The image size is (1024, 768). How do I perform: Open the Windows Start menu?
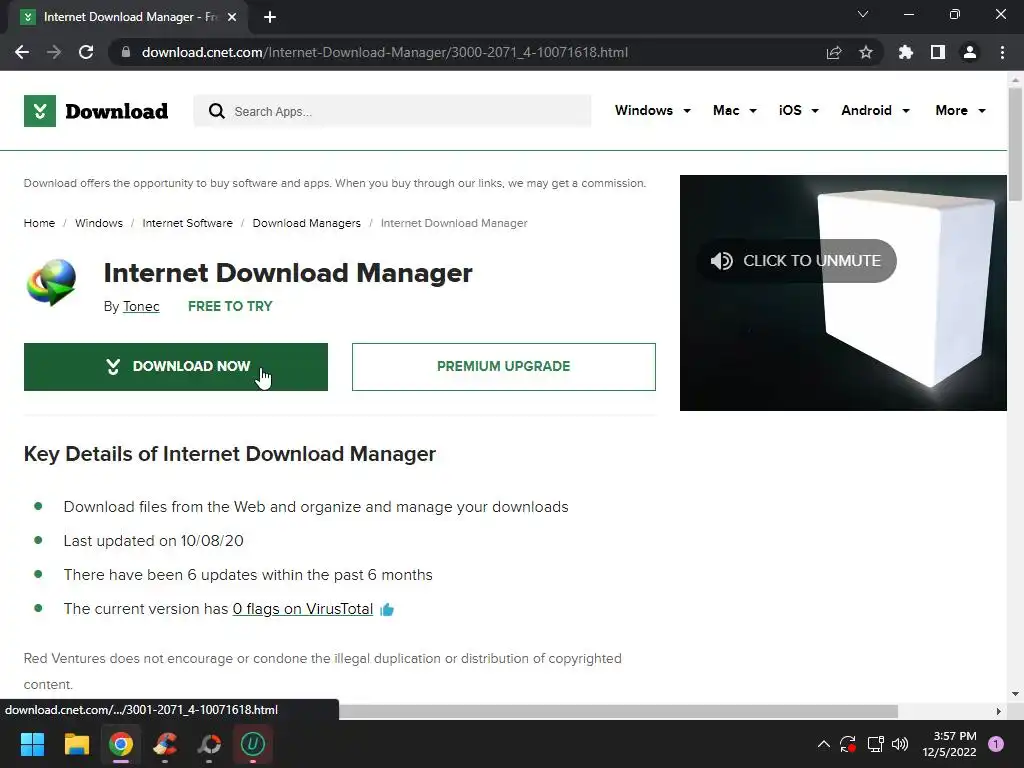[32, 744]
